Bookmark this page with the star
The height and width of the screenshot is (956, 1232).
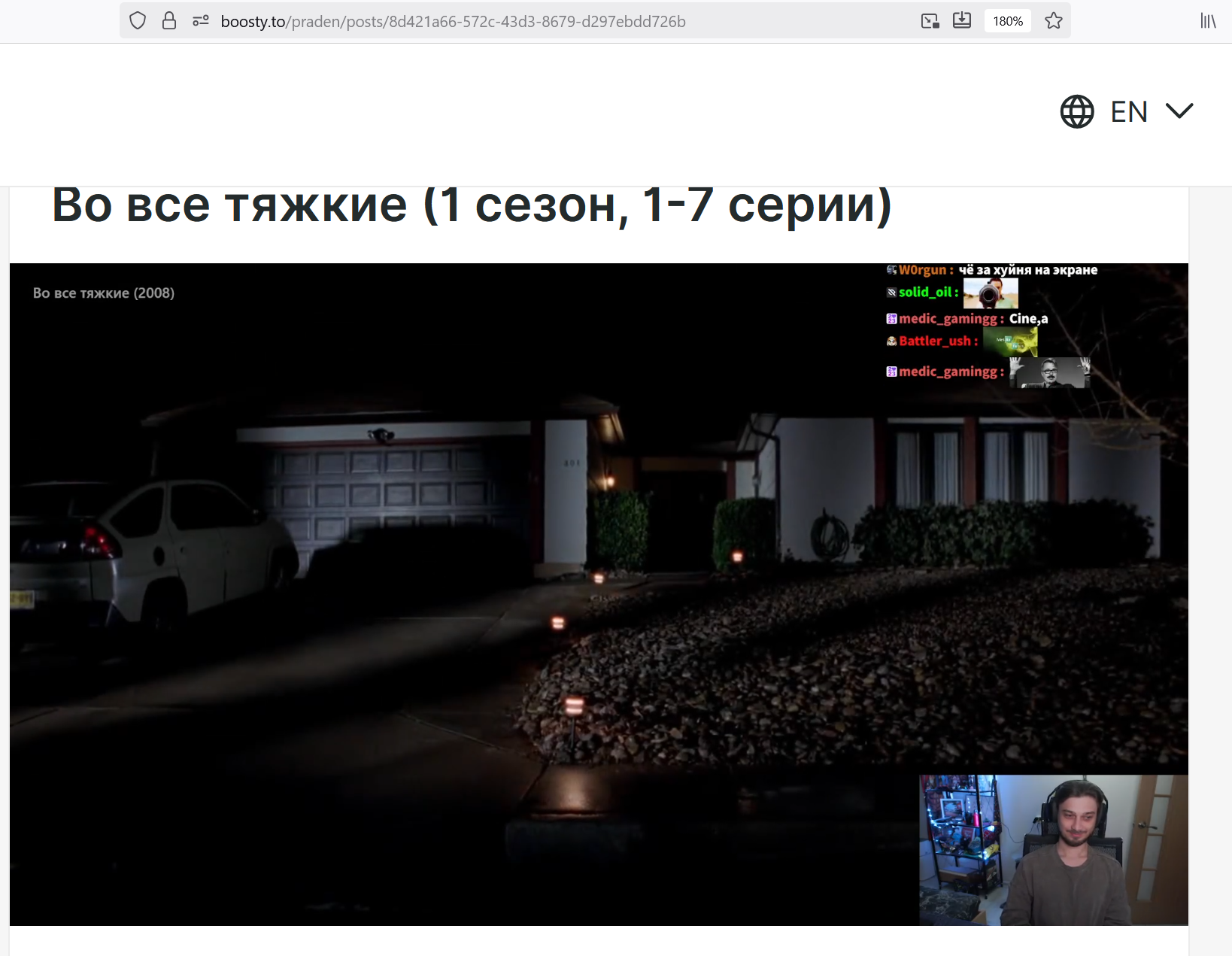point(1054,21)
